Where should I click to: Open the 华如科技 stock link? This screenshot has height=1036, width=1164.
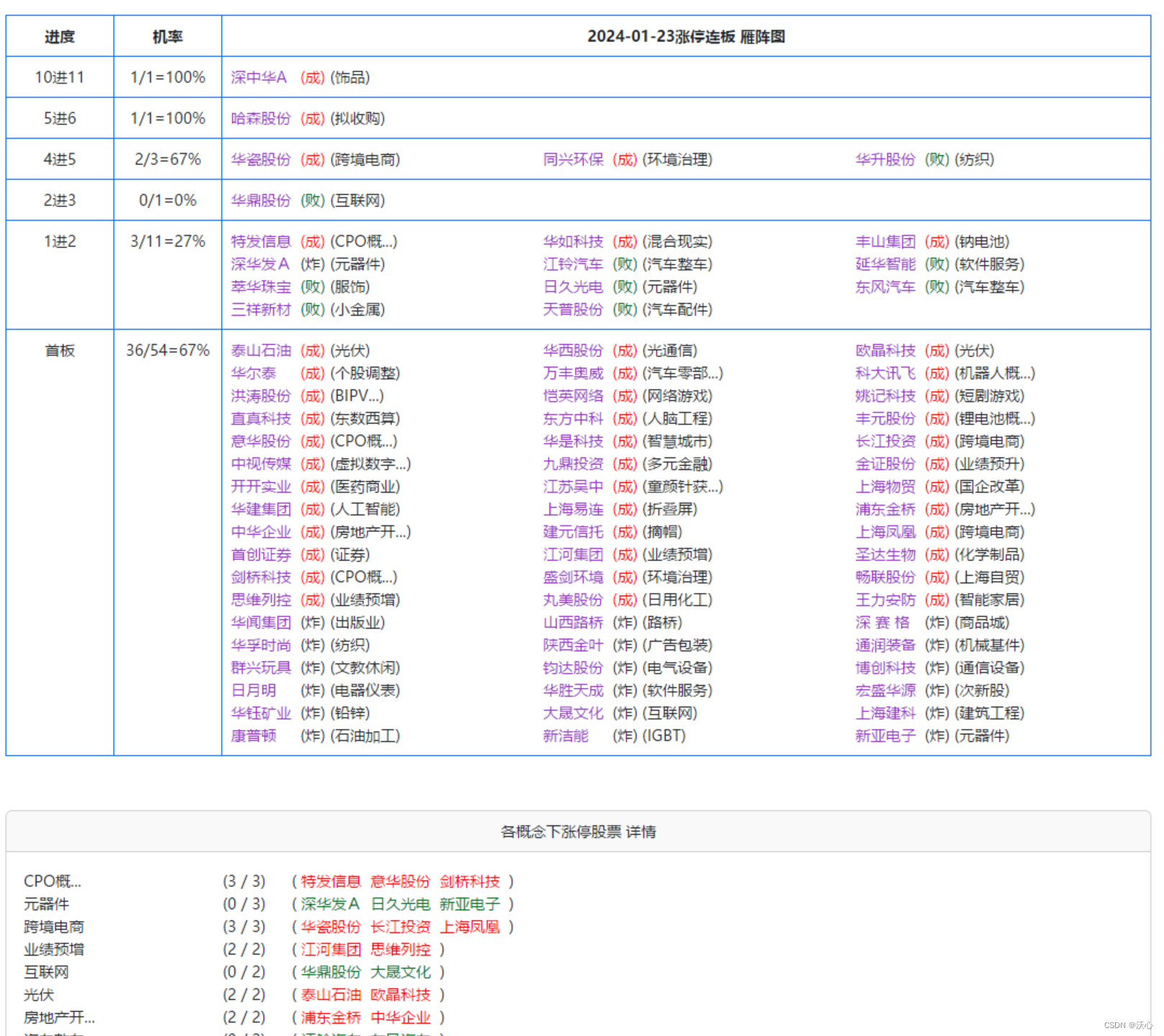point(573,242)
